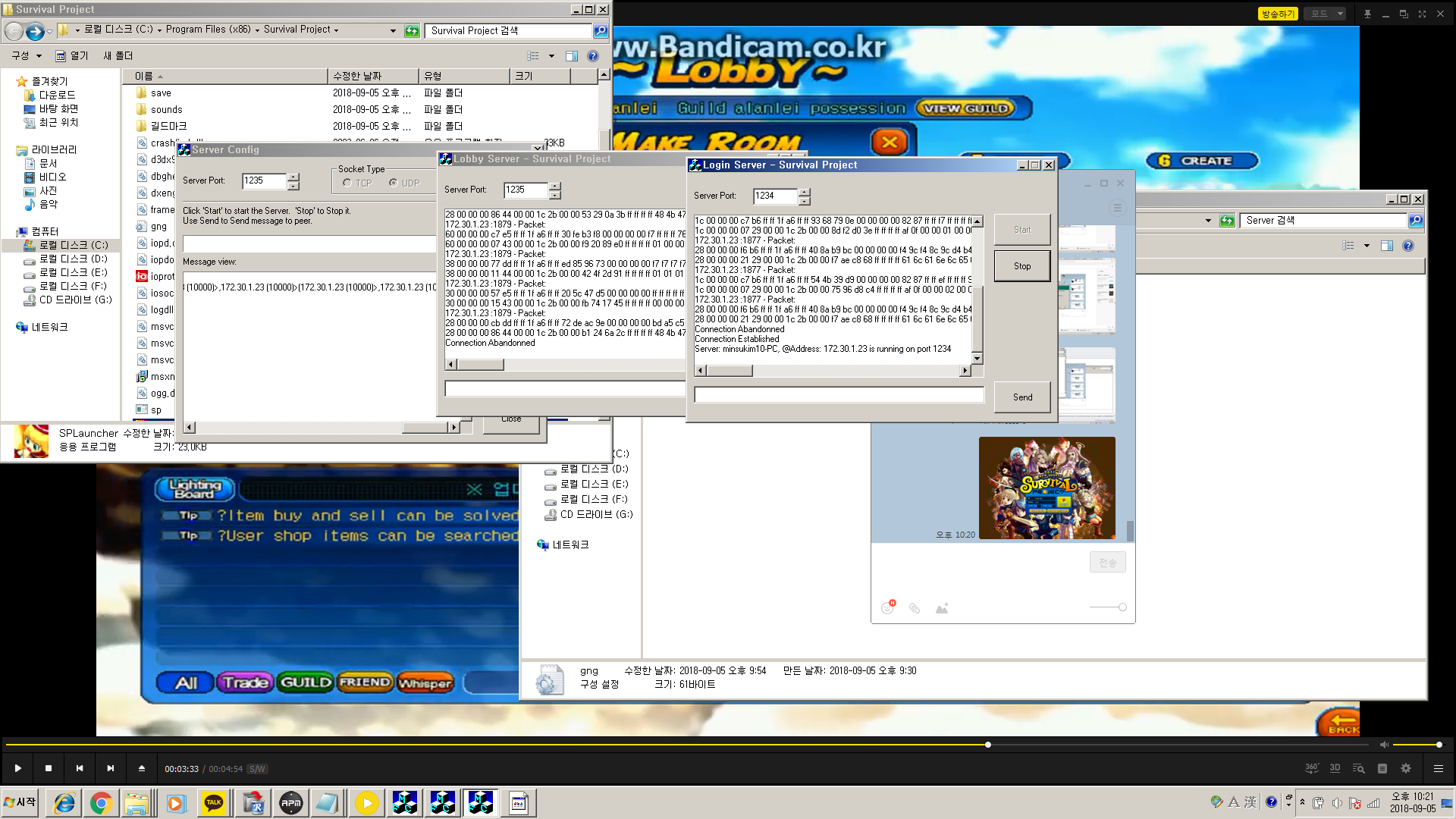Click the 새 폴더 toolbar item

tap(118, 55)
